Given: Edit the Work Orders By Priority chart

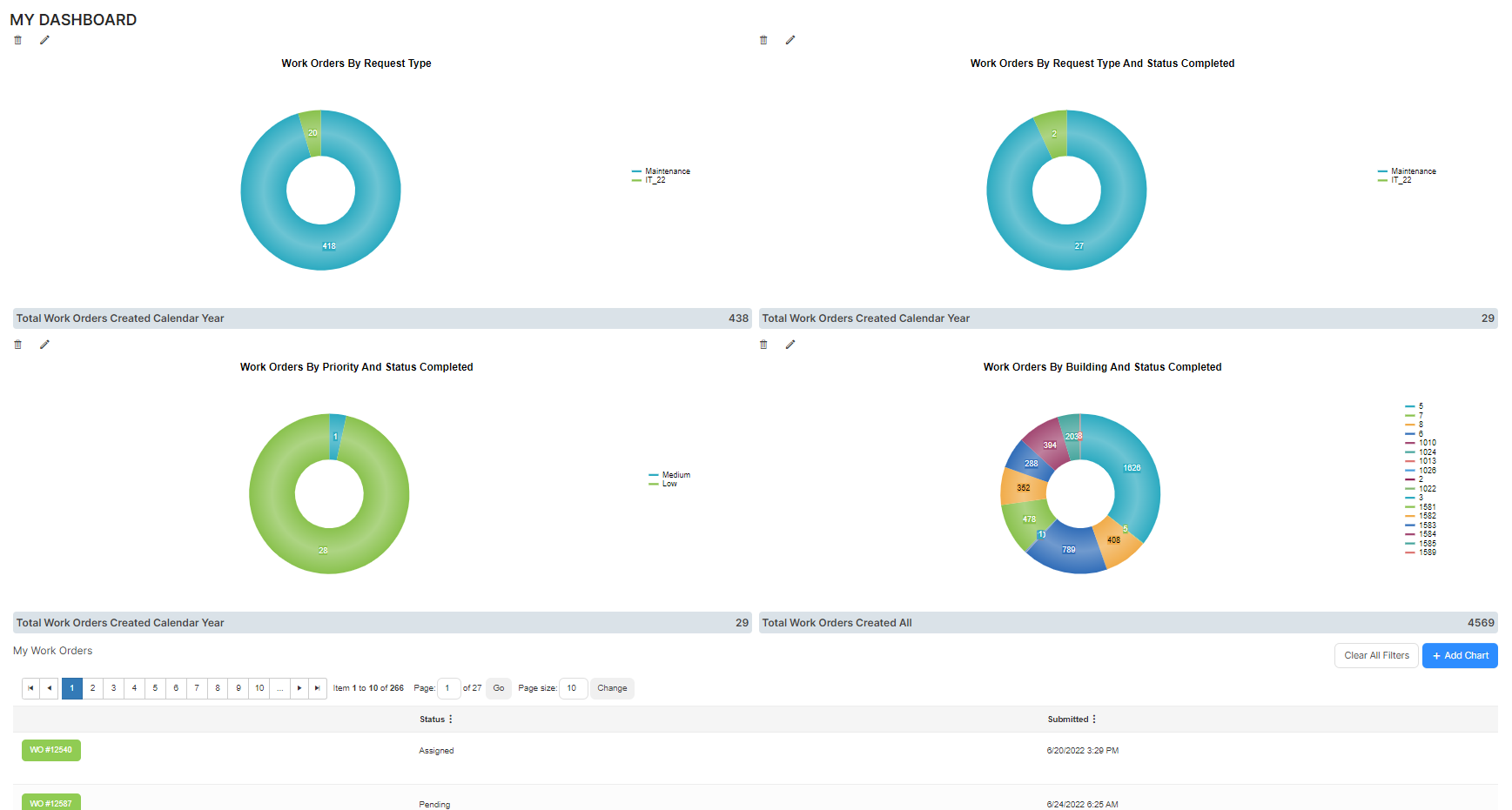Looking at the screenshot, I should [x=44, y=345].
